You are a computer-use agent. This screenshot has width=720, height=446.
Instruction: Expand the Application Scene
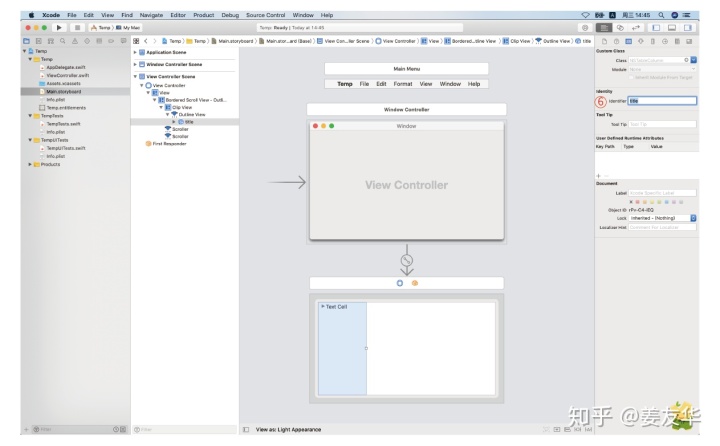point(135,52)
